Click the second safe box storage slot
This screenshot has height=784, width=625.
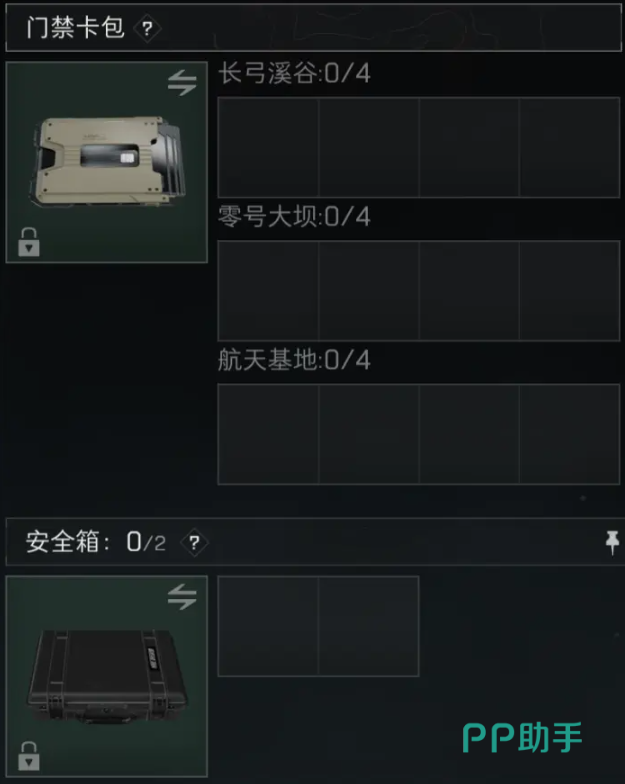(x=368, y=626)
